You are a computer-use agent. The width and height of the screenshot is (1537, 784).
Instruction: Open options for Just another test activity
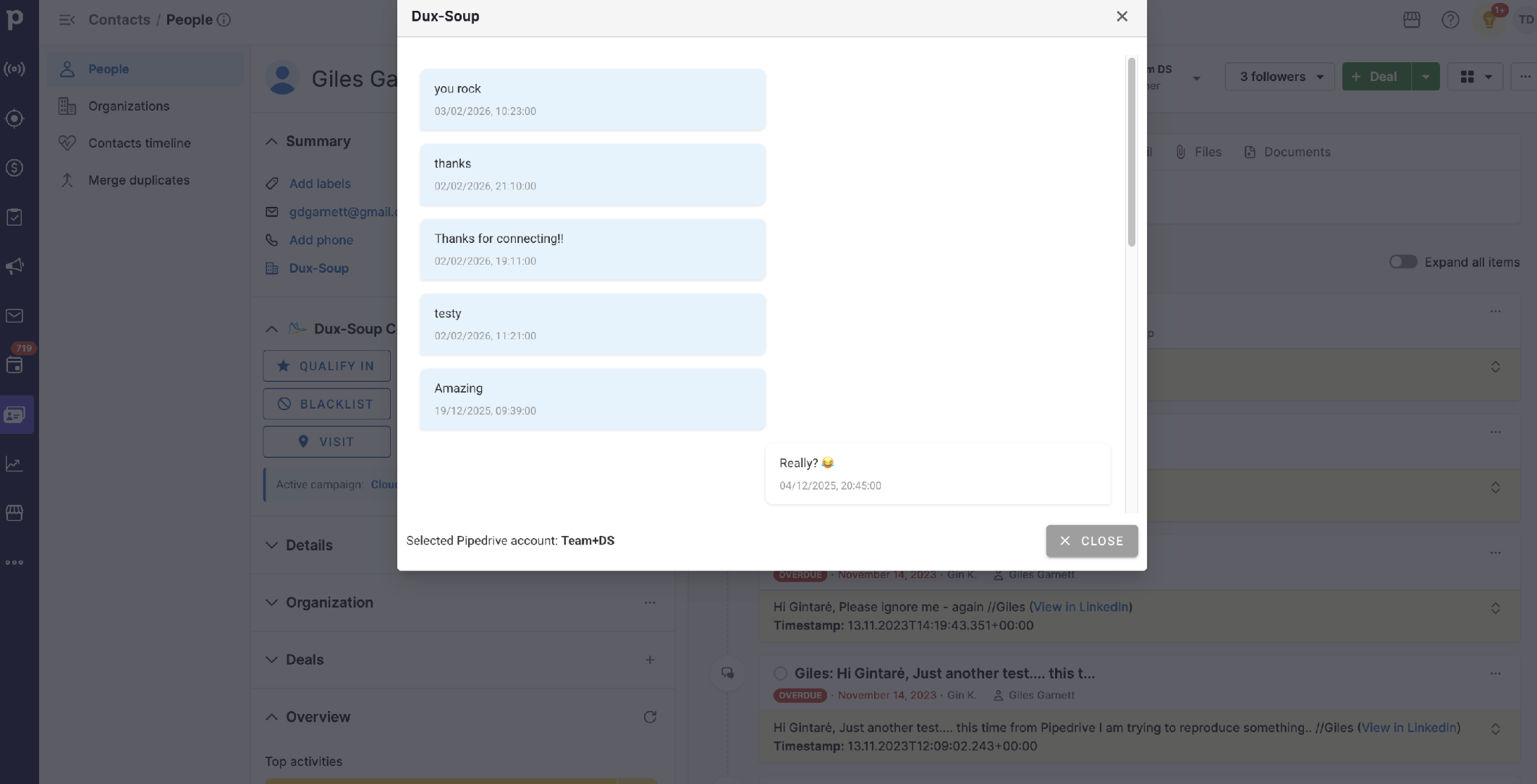click(x=1496, y=673)
